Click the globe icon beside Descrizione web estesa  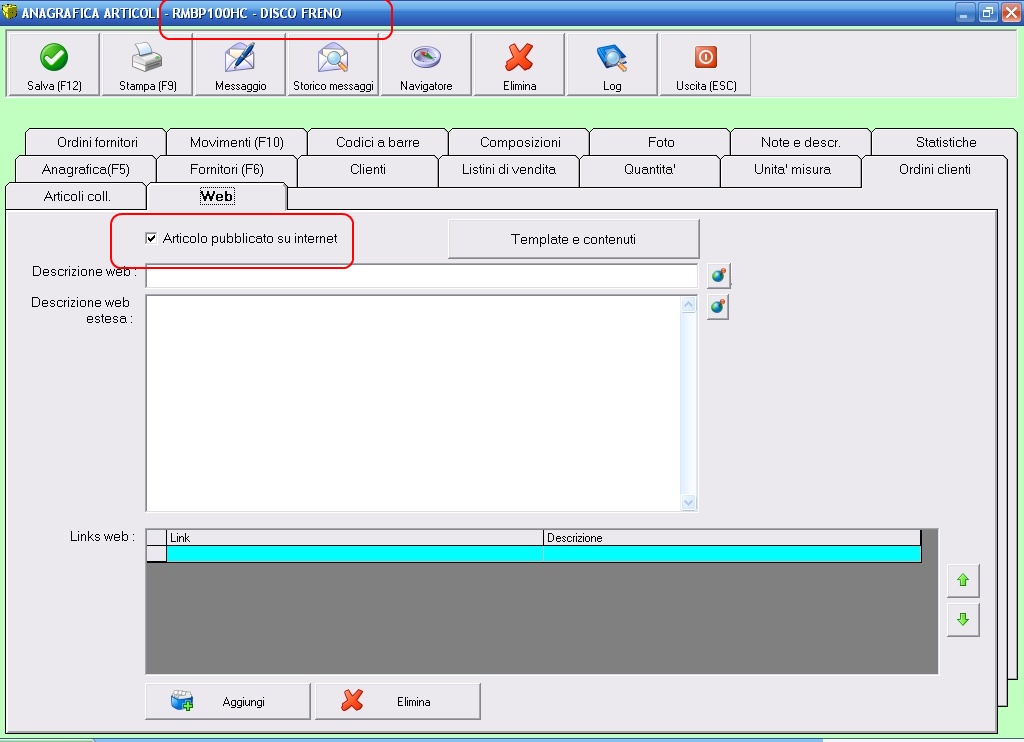click(718, 306)
